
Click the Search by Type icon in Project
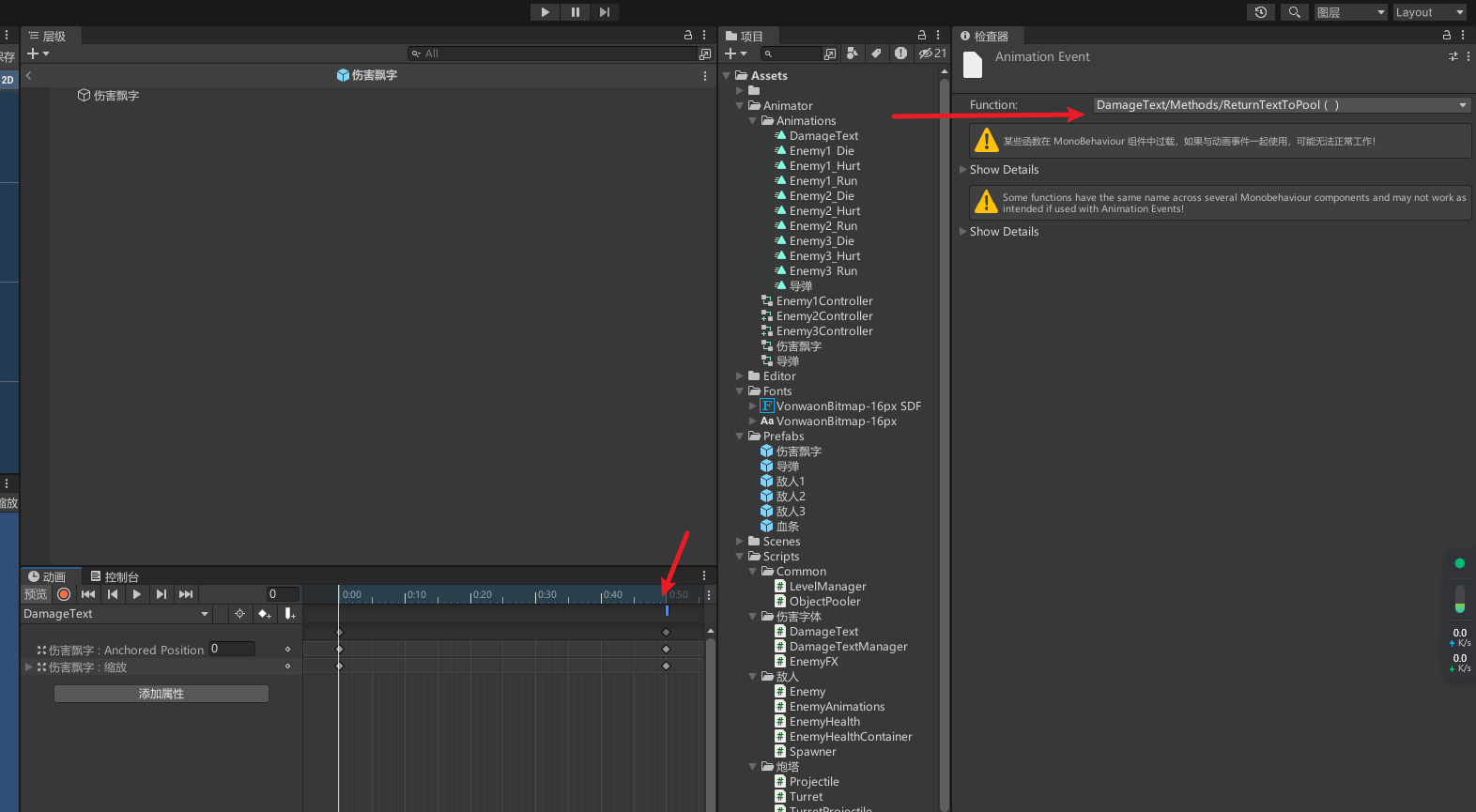pyautogui.click(x=853, y=54)
